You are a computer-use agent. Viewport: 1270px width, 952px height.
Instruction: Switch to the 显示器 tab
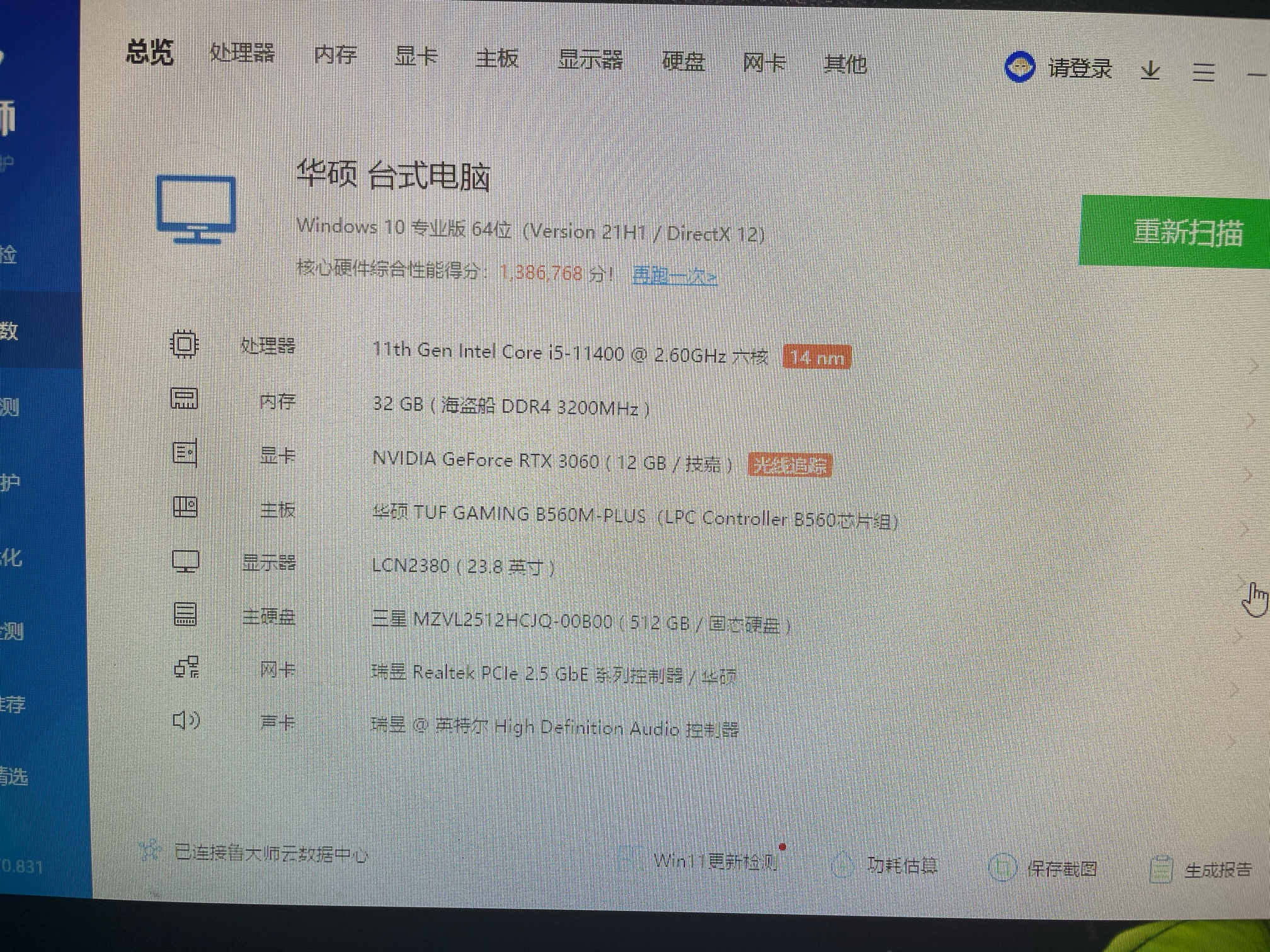tap(590, 60)
